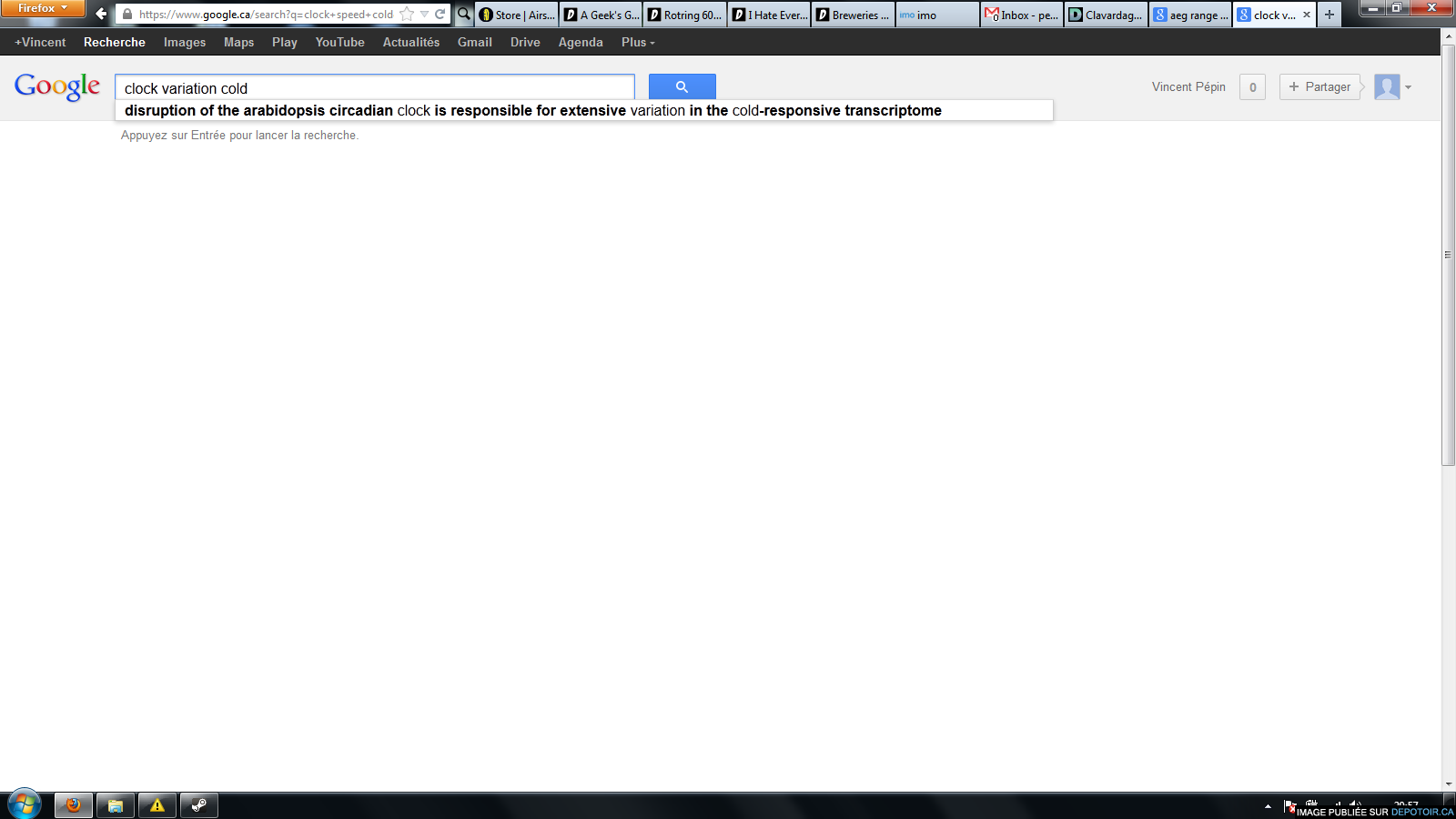
Task: Switch to the Breweries tab
Action: coord(853,15)
